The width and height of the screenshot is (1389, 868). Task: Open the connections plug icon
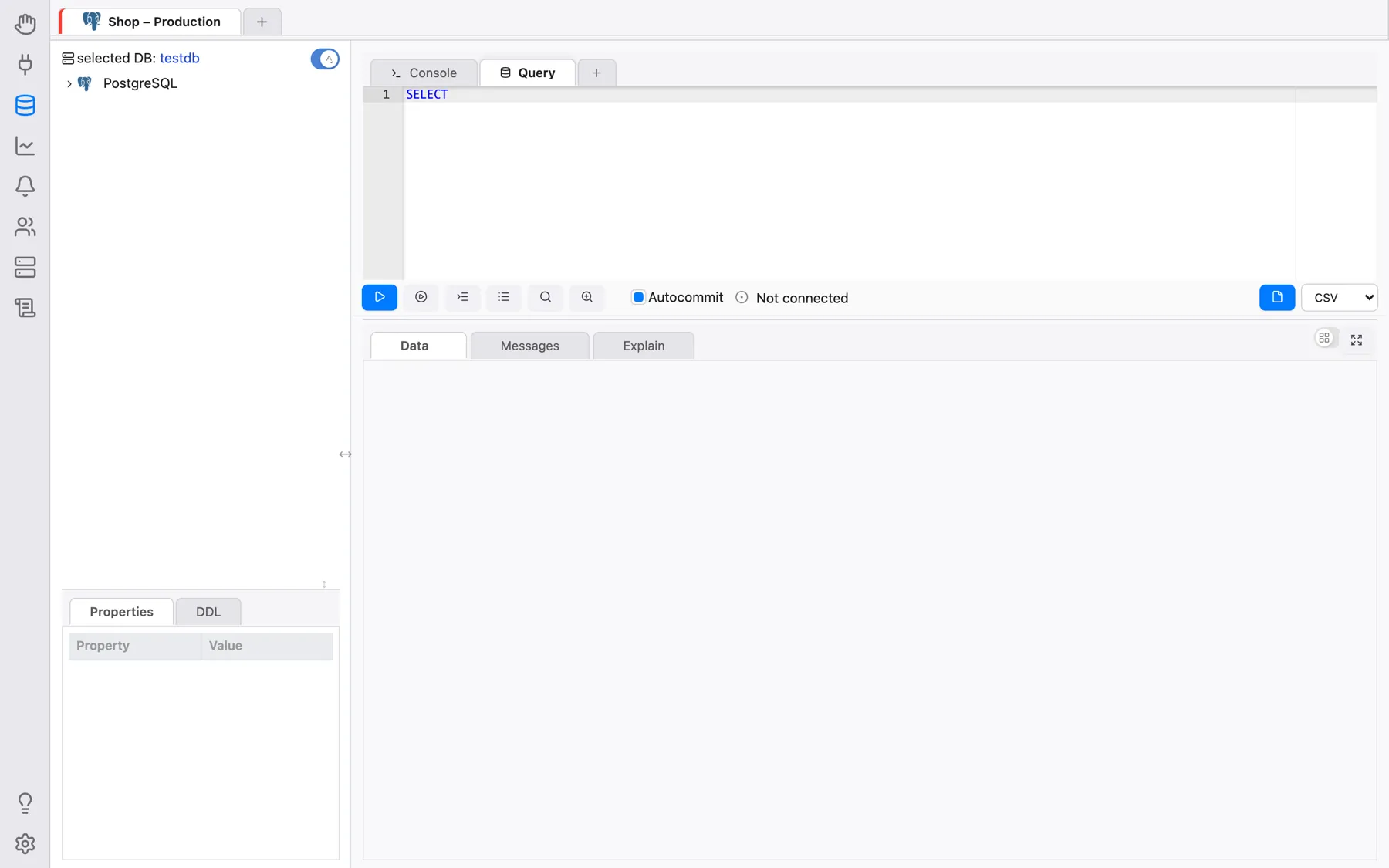(x=25, y=64)
